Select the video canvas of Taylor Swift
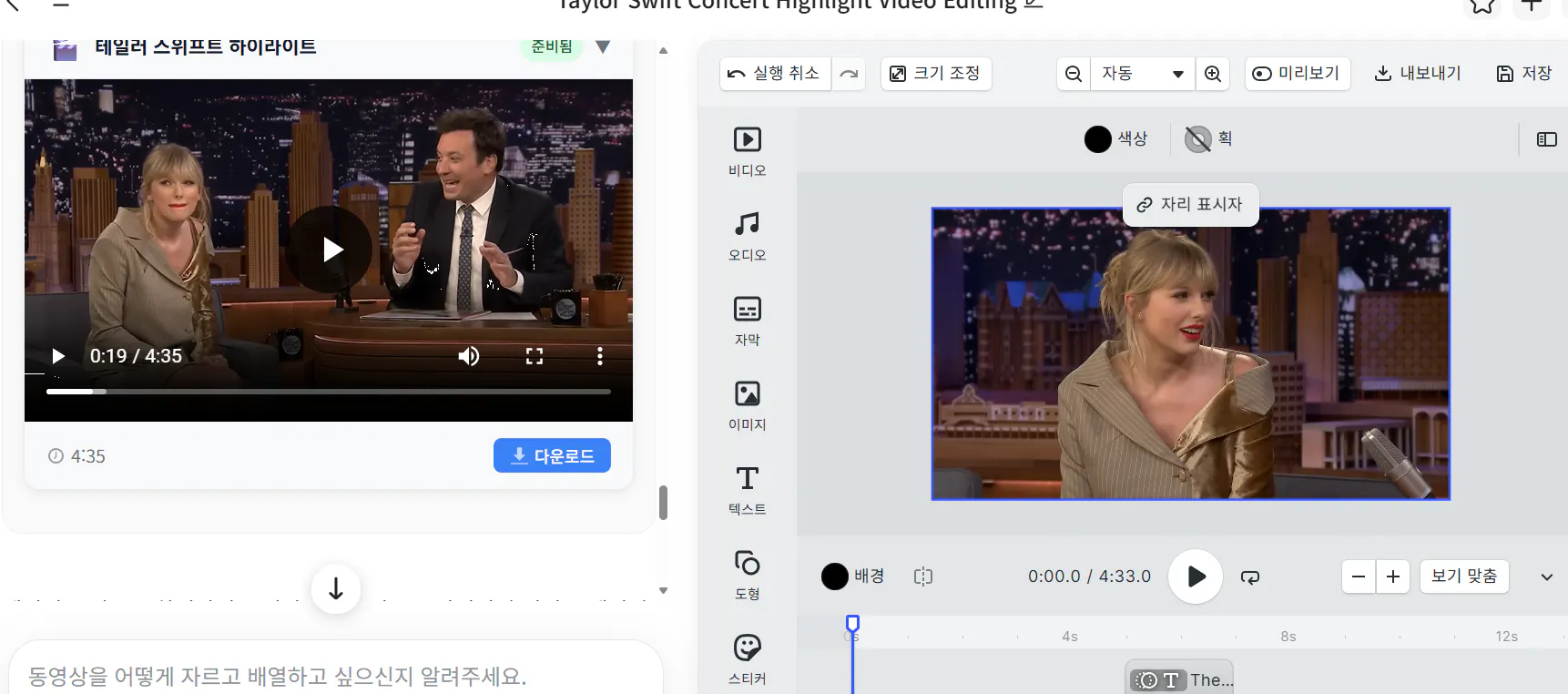This screenshot has width=1568, height=694. (1190, 353)
